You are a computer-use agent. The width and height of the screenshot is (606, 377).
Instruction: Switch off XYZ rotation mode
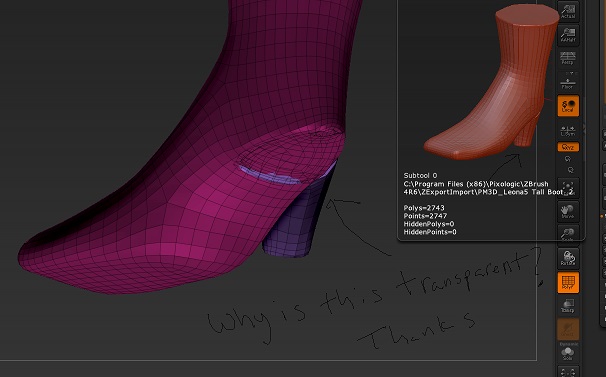[x=568, y=147]
